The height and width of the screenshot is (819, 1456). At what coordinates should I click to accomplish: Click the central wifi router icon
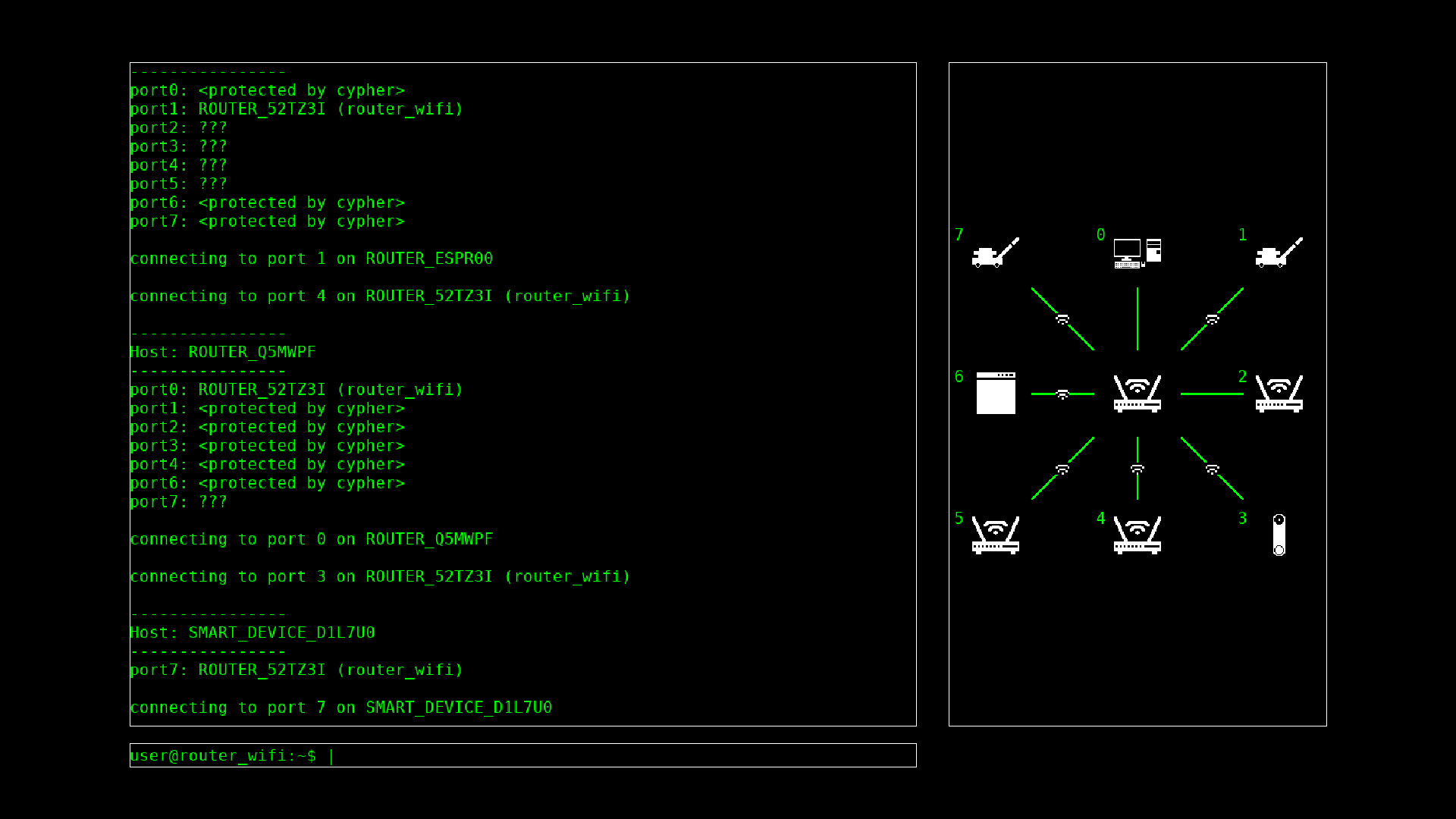1137,394
